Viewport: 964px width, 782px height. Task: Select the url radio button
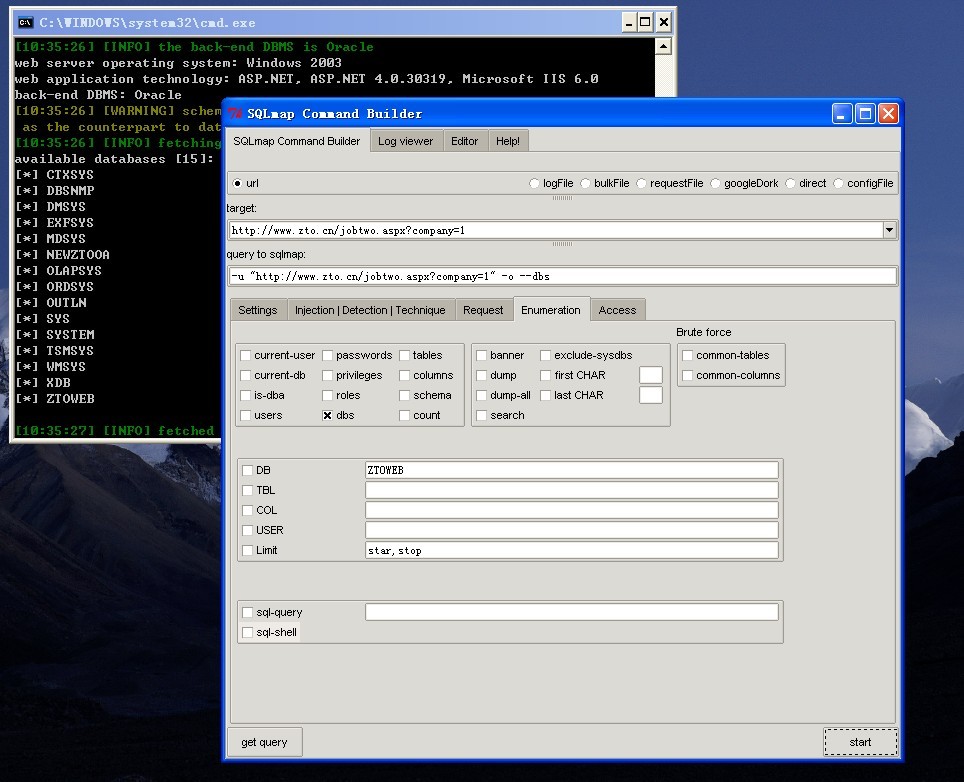(x=237, y=183)
